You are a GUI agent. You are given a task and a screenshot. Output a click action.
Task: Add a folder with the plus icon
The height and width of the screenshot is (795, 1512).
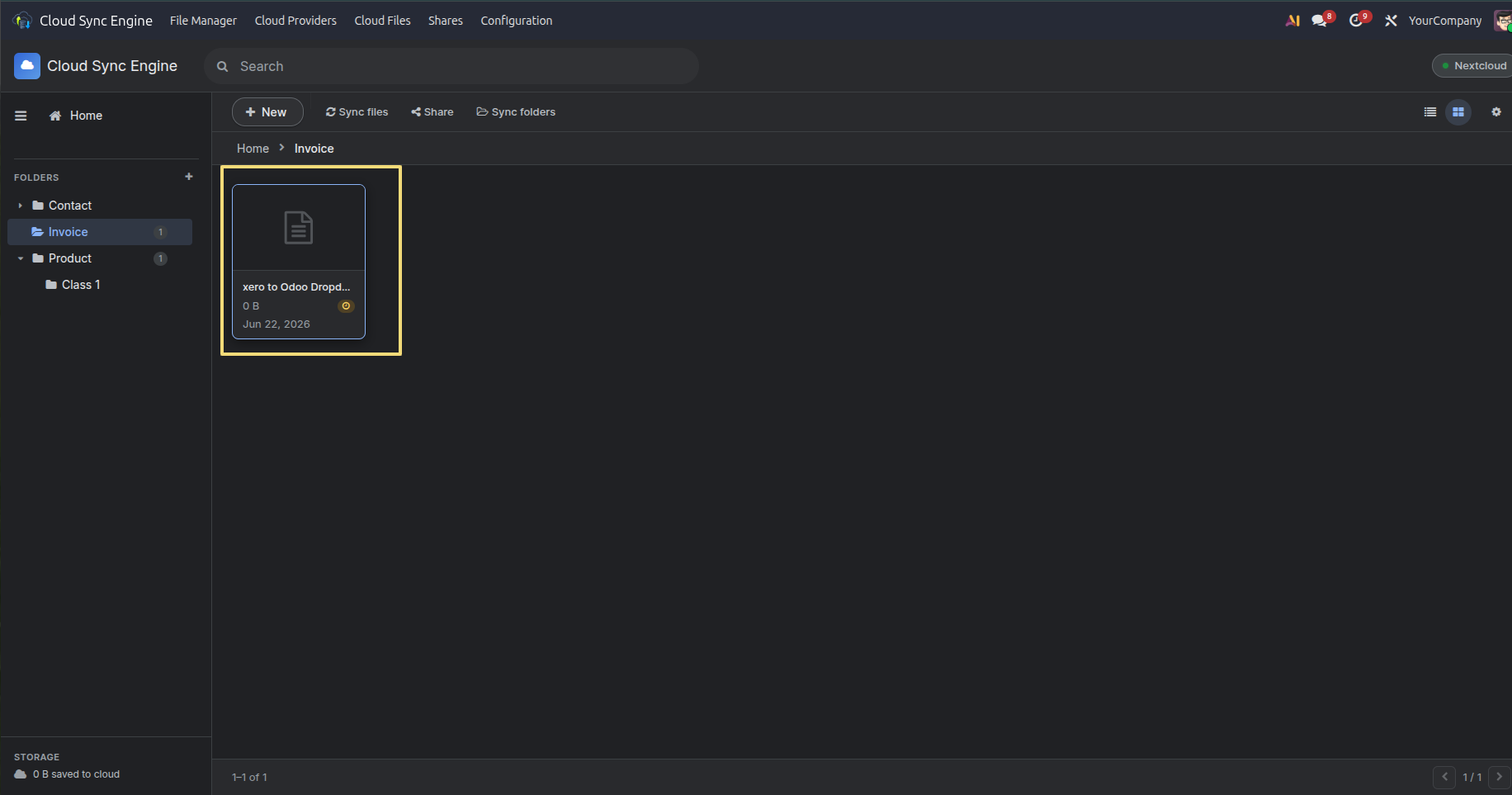click(x=189, y=177)
